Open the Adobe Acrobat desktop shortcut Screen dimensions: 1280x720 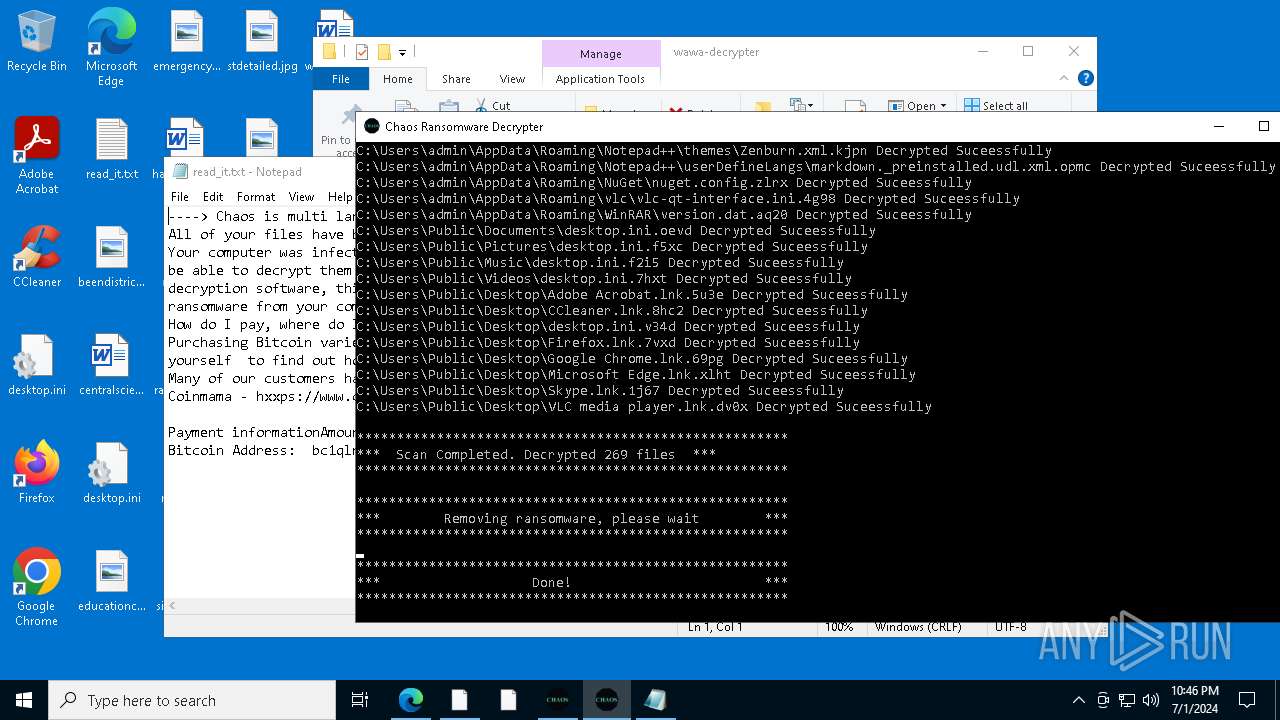[x=37, y=155]
